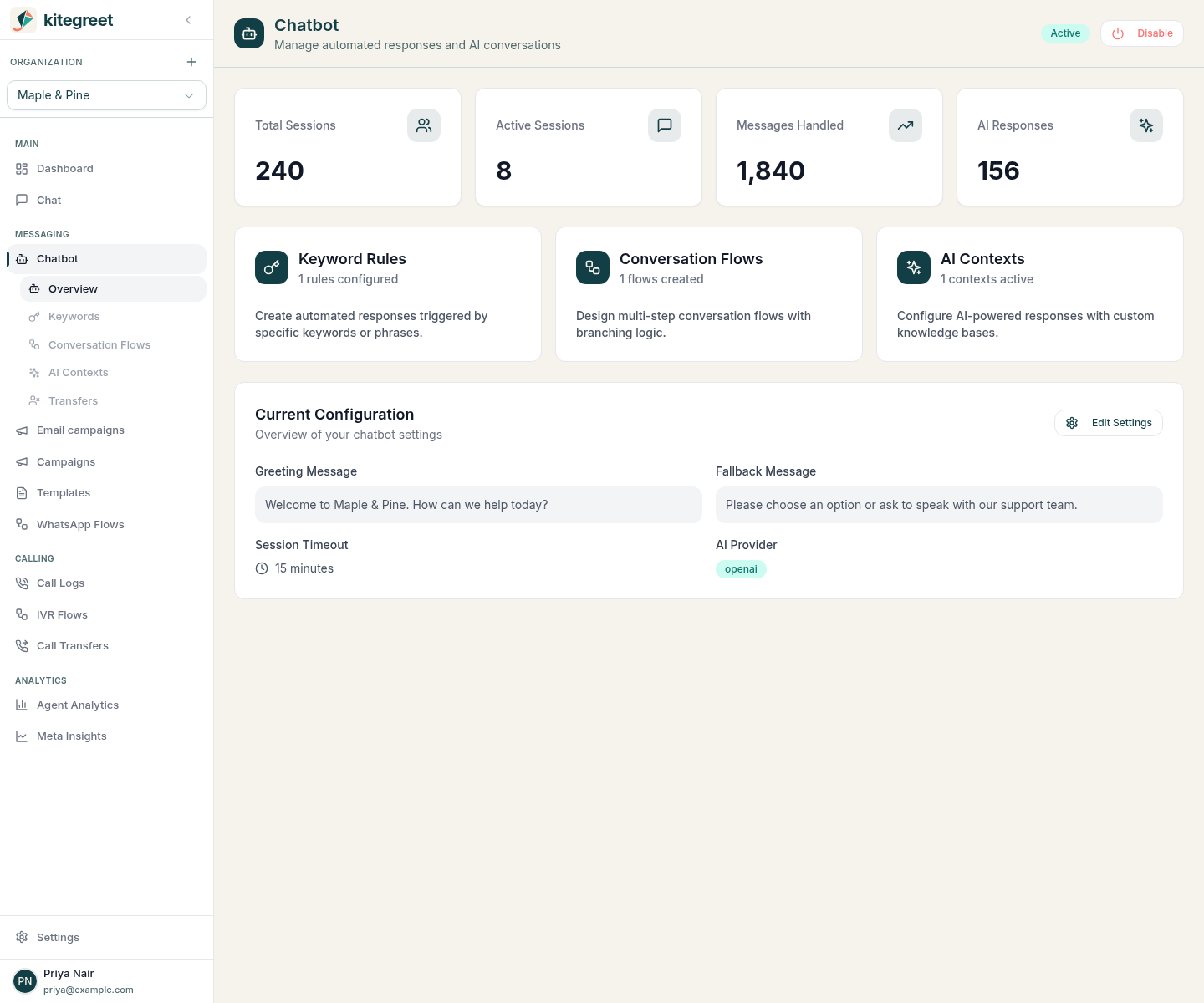
Task: Click the Keyword Rules key icon
Action: pyautogui.click(x=272, y=267)
